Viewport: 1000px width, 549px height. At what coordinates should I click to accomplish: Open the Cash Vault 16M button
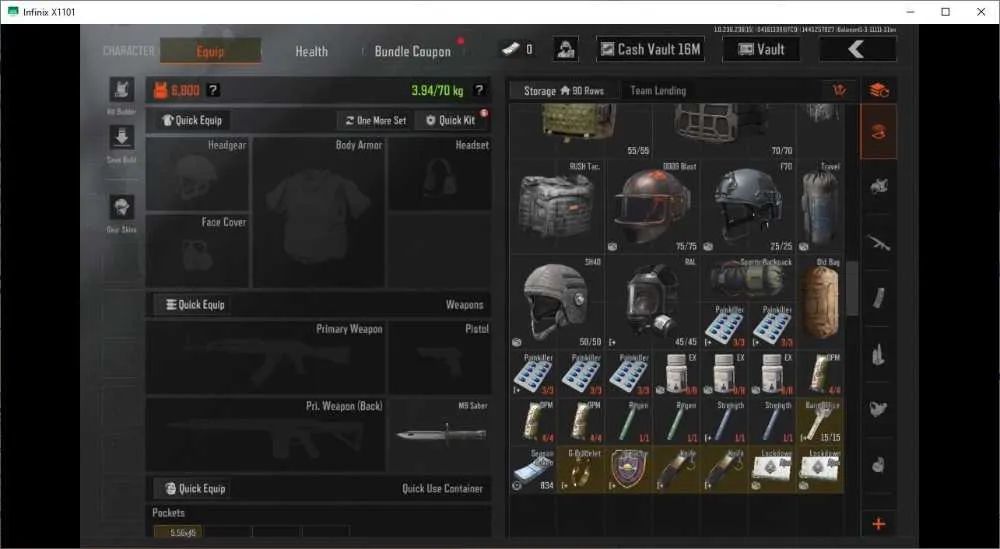[x=651, y=49]
